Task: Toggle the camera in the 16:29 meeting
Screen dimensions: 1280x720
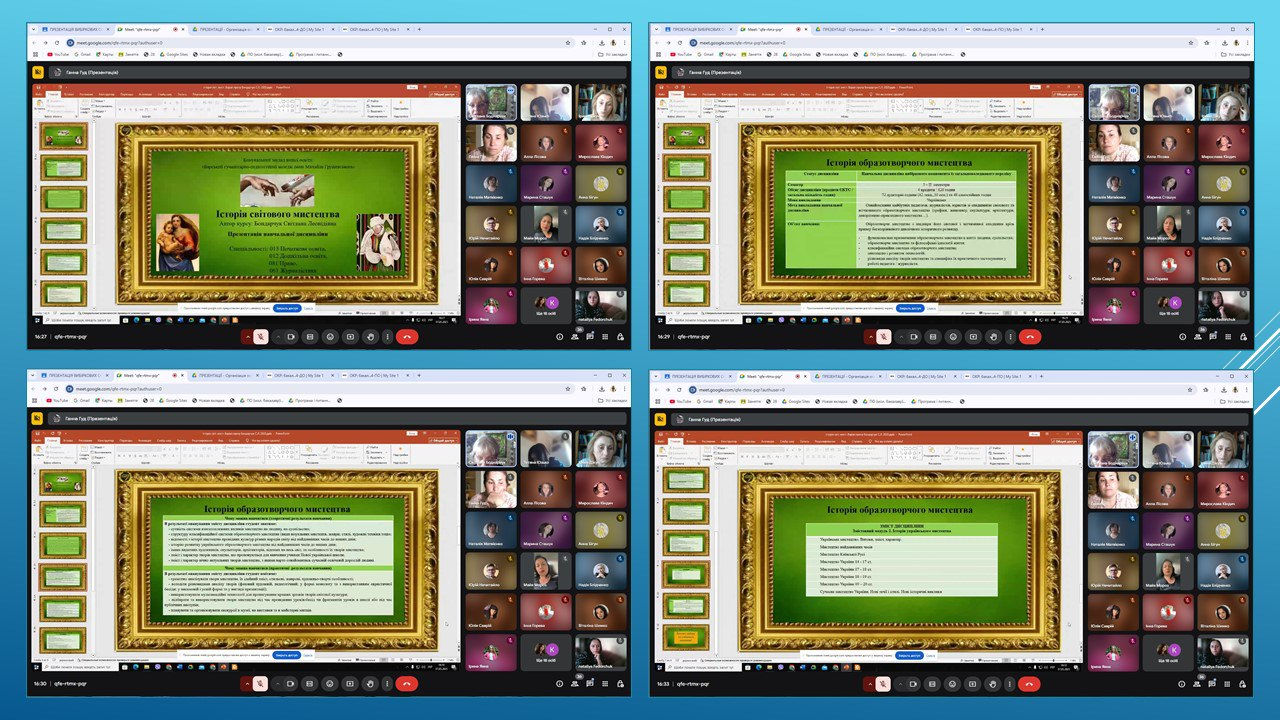Action: point(913,337)
